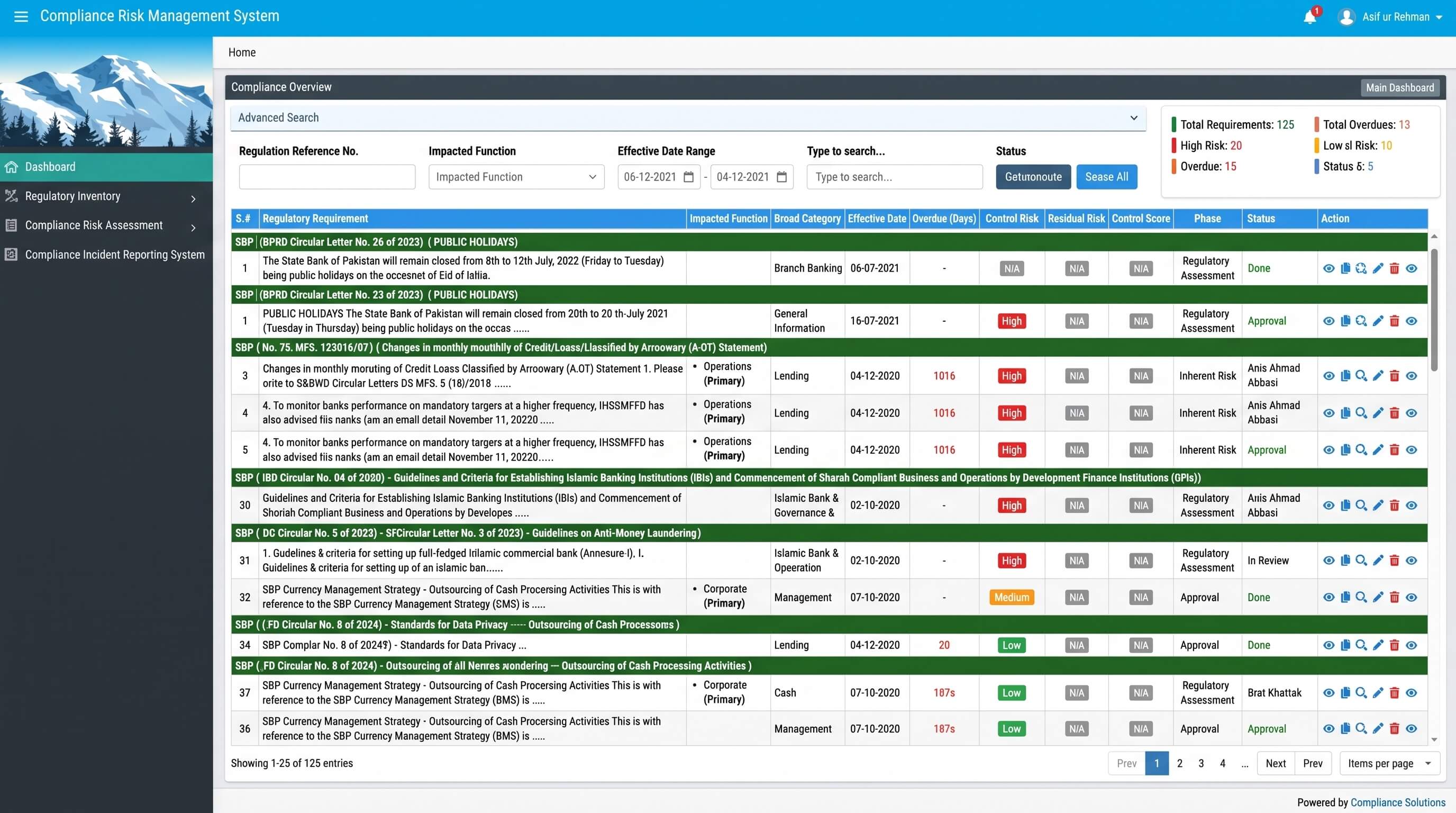The height and width of the screenshot is (813, 1456).
Task: Expand Compliance Risk Assessment submenu arrow
Action: click(193, 227)
